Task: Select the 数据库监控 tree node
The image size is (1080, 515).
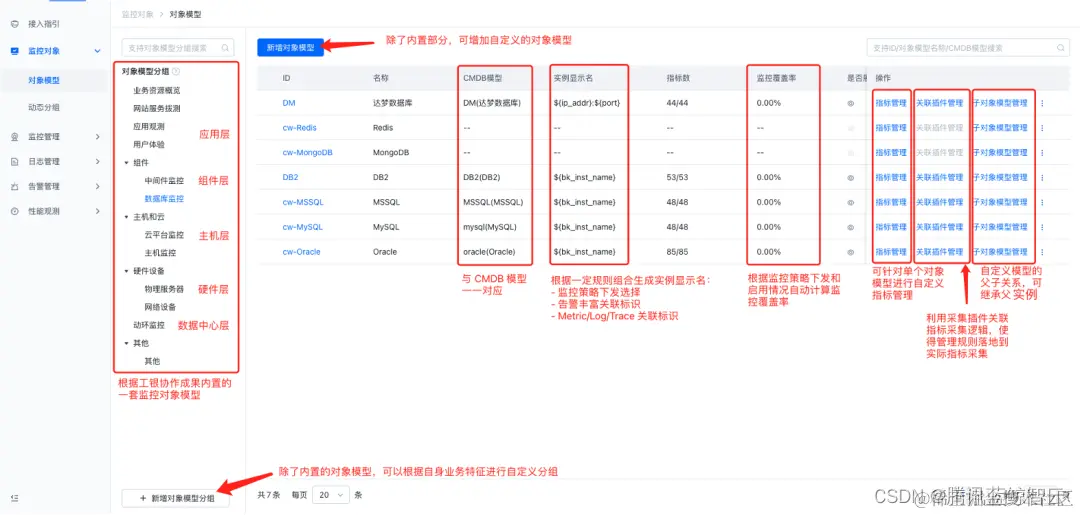Action: pos(164,199)
